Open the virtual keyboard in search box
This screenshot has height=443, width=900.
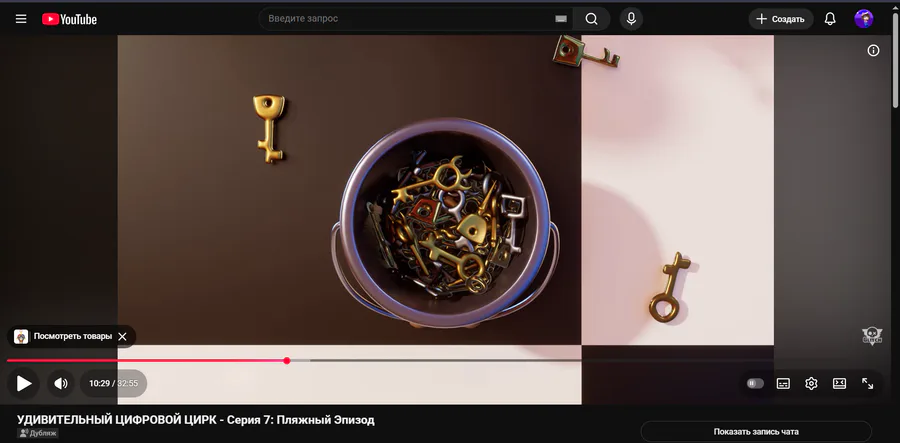[561, 19]
